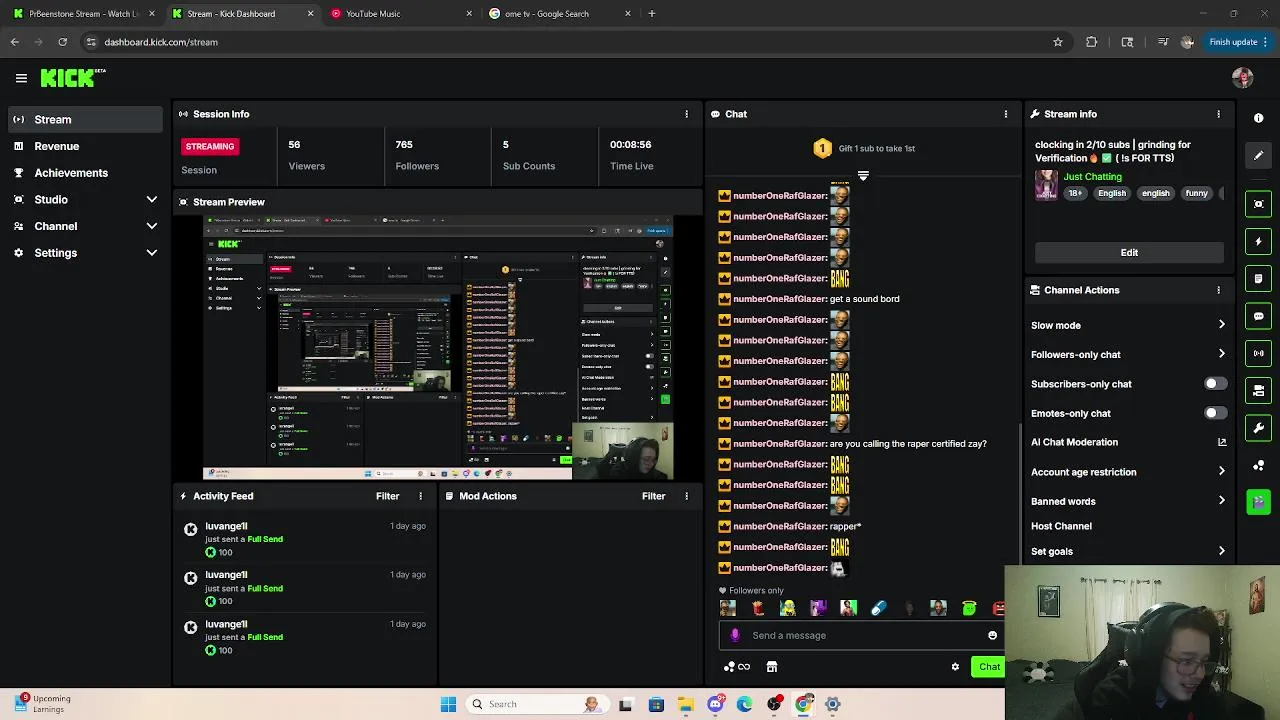The width and height of the screenshot is (1280, 720).
Task: Open Mod Actions Filter dropdown
Action: [x=653, y=496]
